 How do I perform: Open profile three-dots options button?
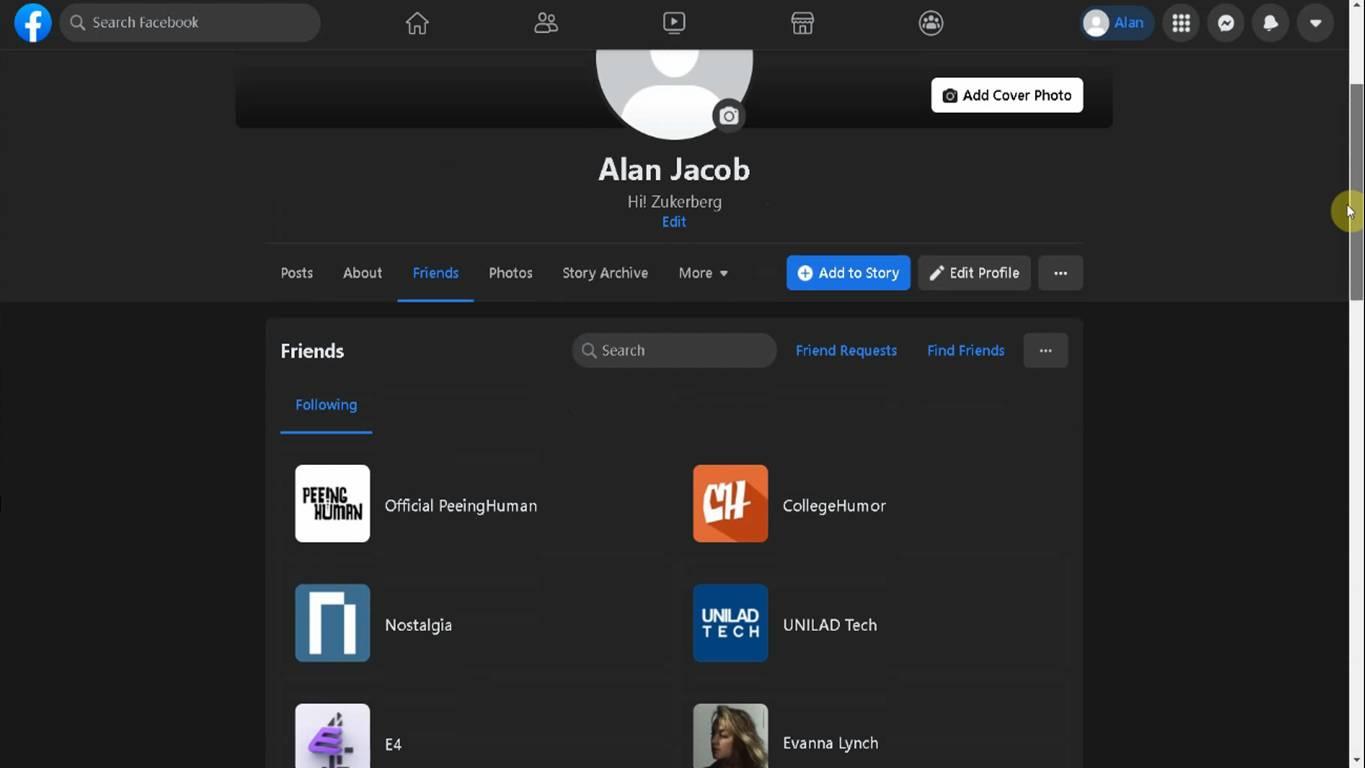(x=1060, y=273)
